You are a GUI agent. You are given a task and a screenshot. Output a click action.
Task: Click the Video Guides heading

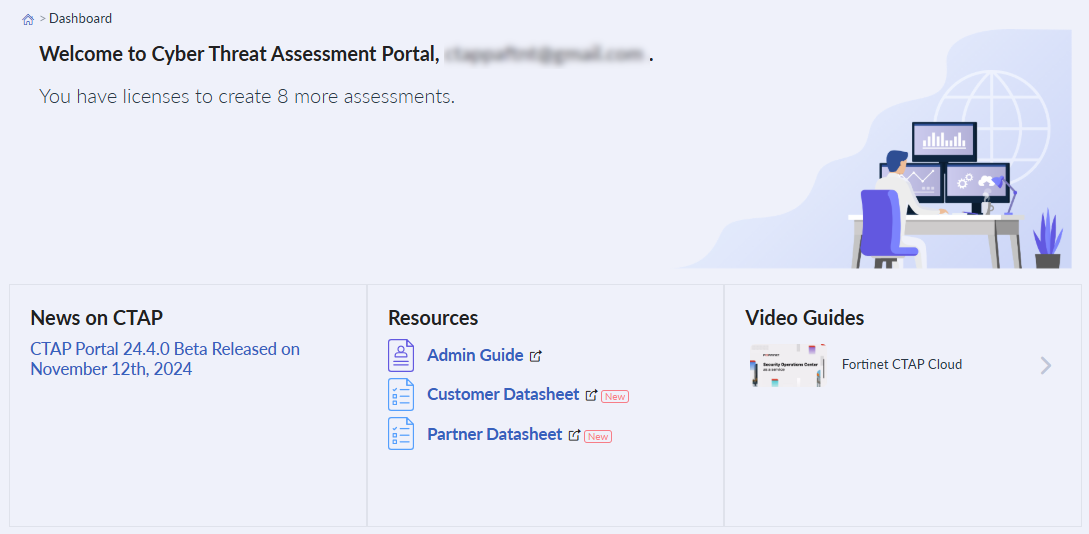804,318
